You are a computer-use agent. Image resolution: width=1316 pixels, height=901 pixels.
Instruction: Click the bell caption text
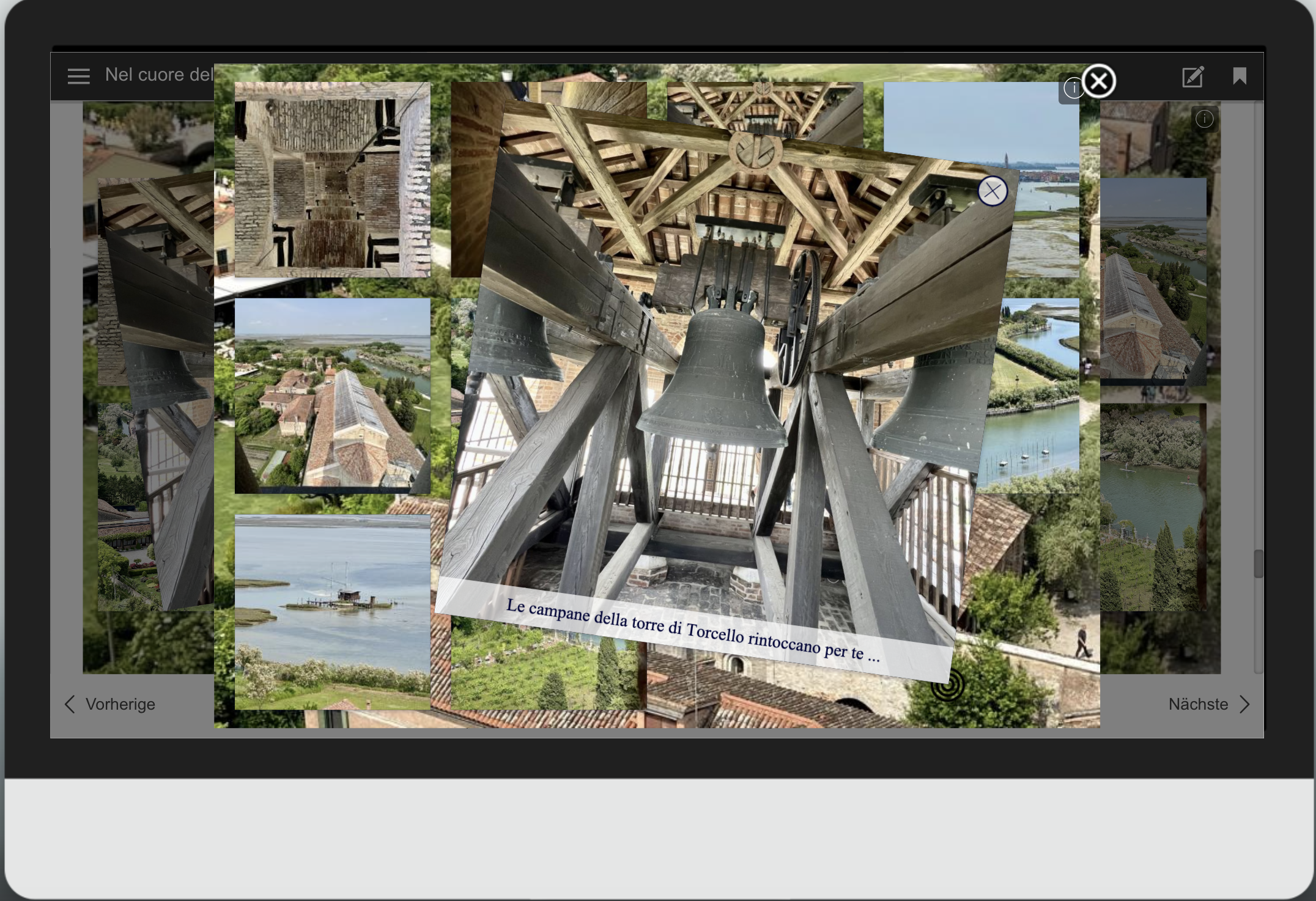coord(693,630)
